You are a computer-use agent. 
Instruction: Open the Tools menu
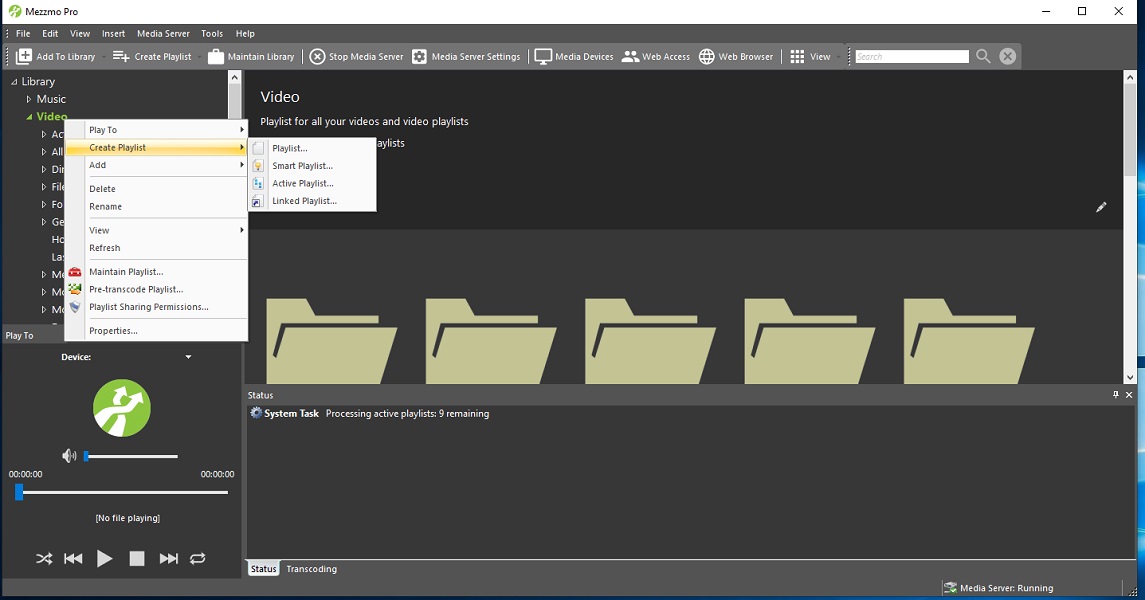pos(212,34)
